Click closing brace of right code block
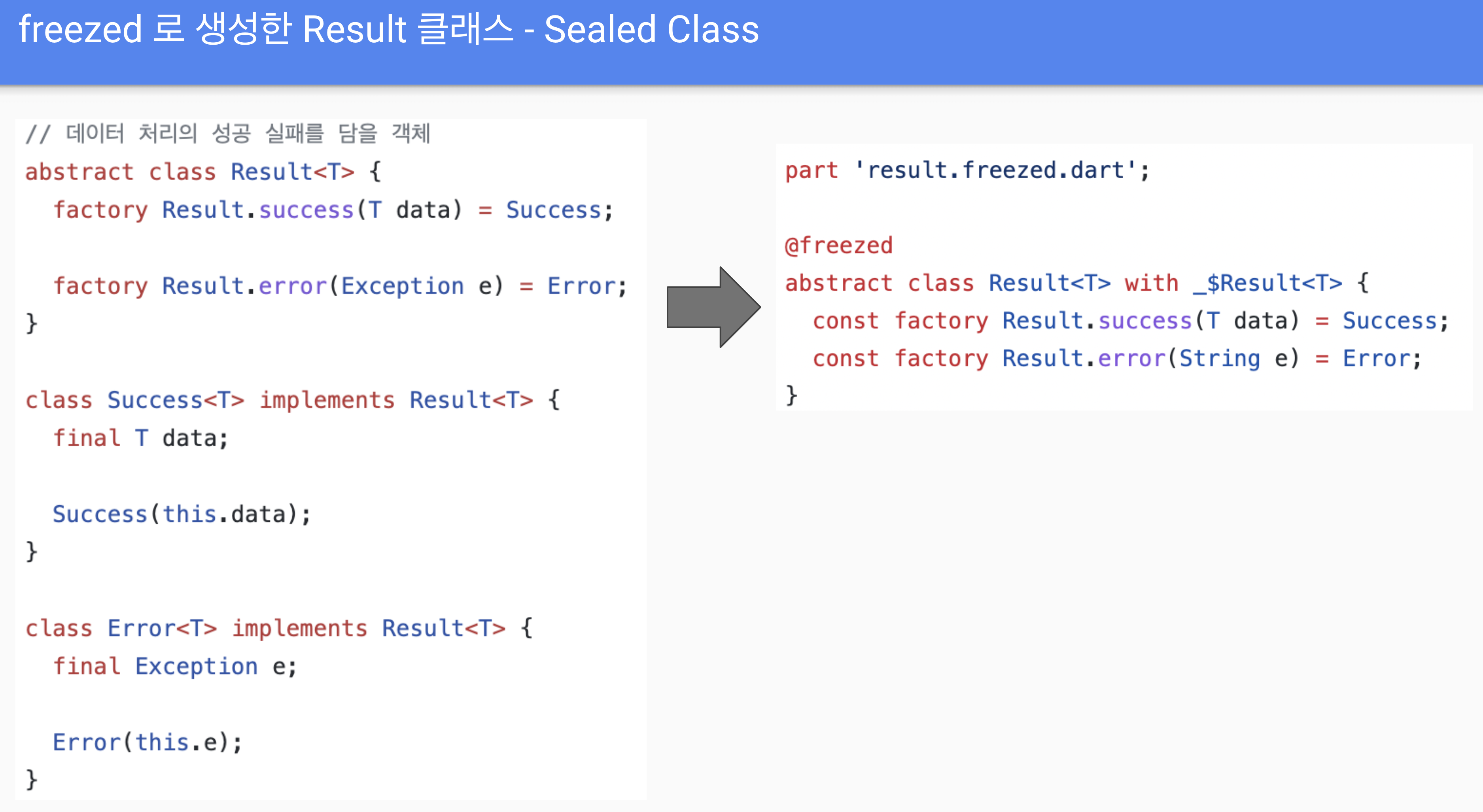The image size is (1483, 812). click(792, 396)
